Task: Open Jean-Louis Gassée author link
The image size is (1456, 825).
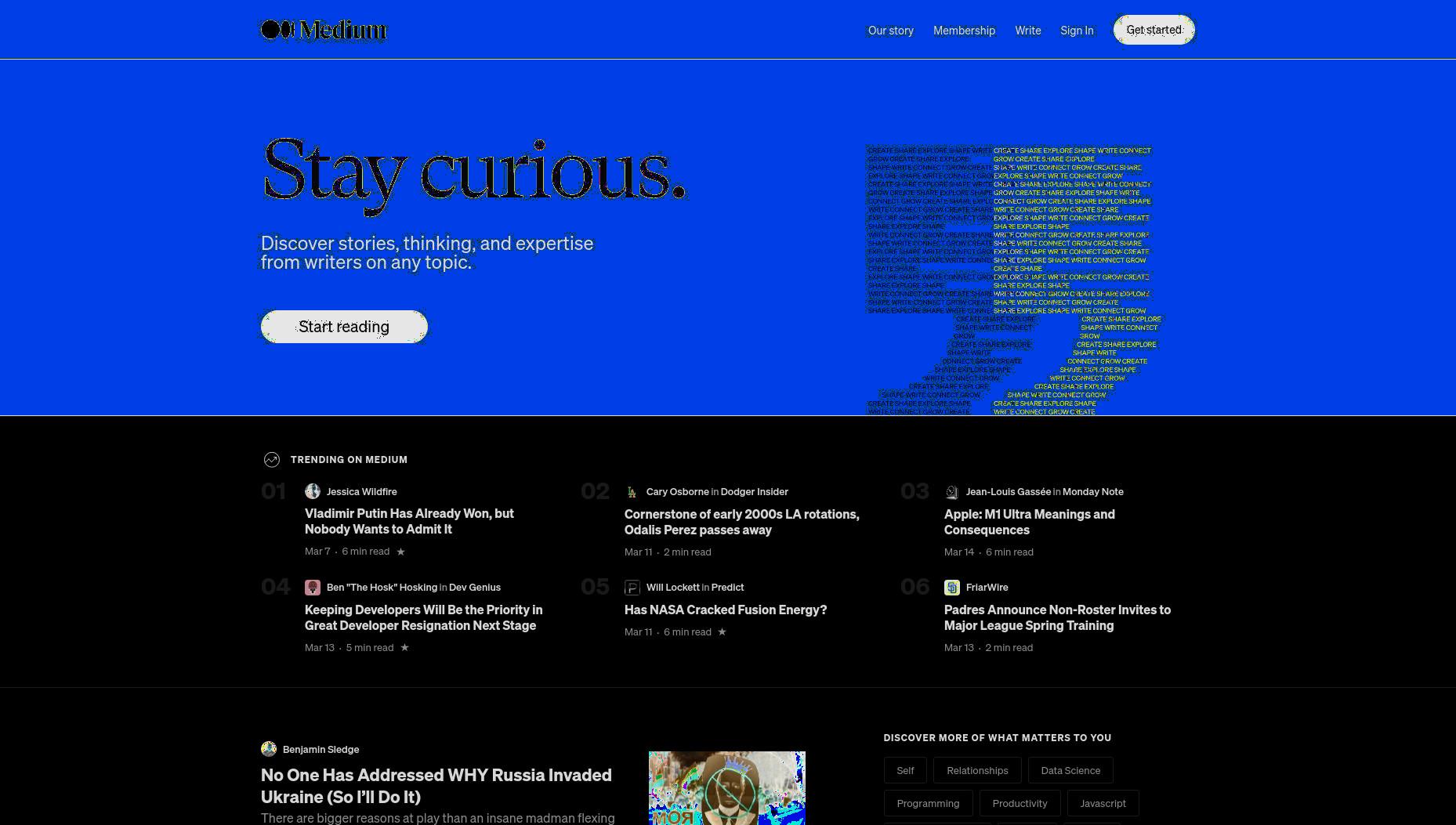Action: (x=1008, y=491)
